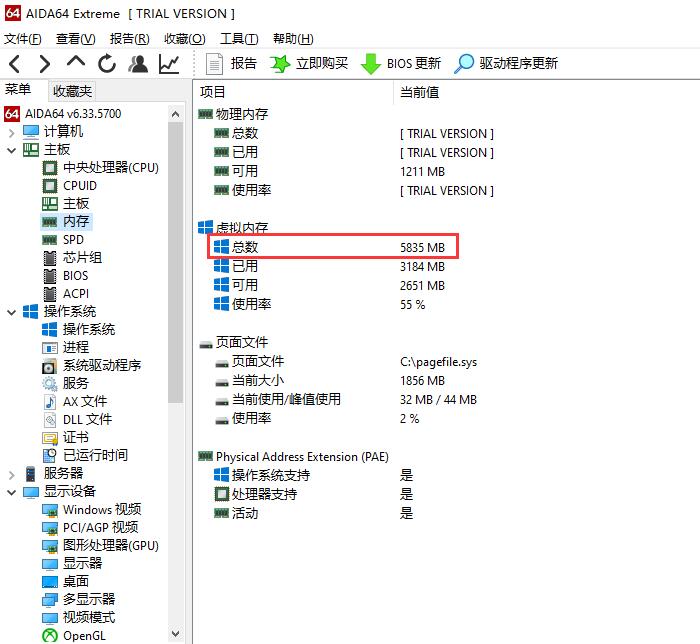Select SPD tree item
Screen dimensions: 700x644
tap(63, 240)
